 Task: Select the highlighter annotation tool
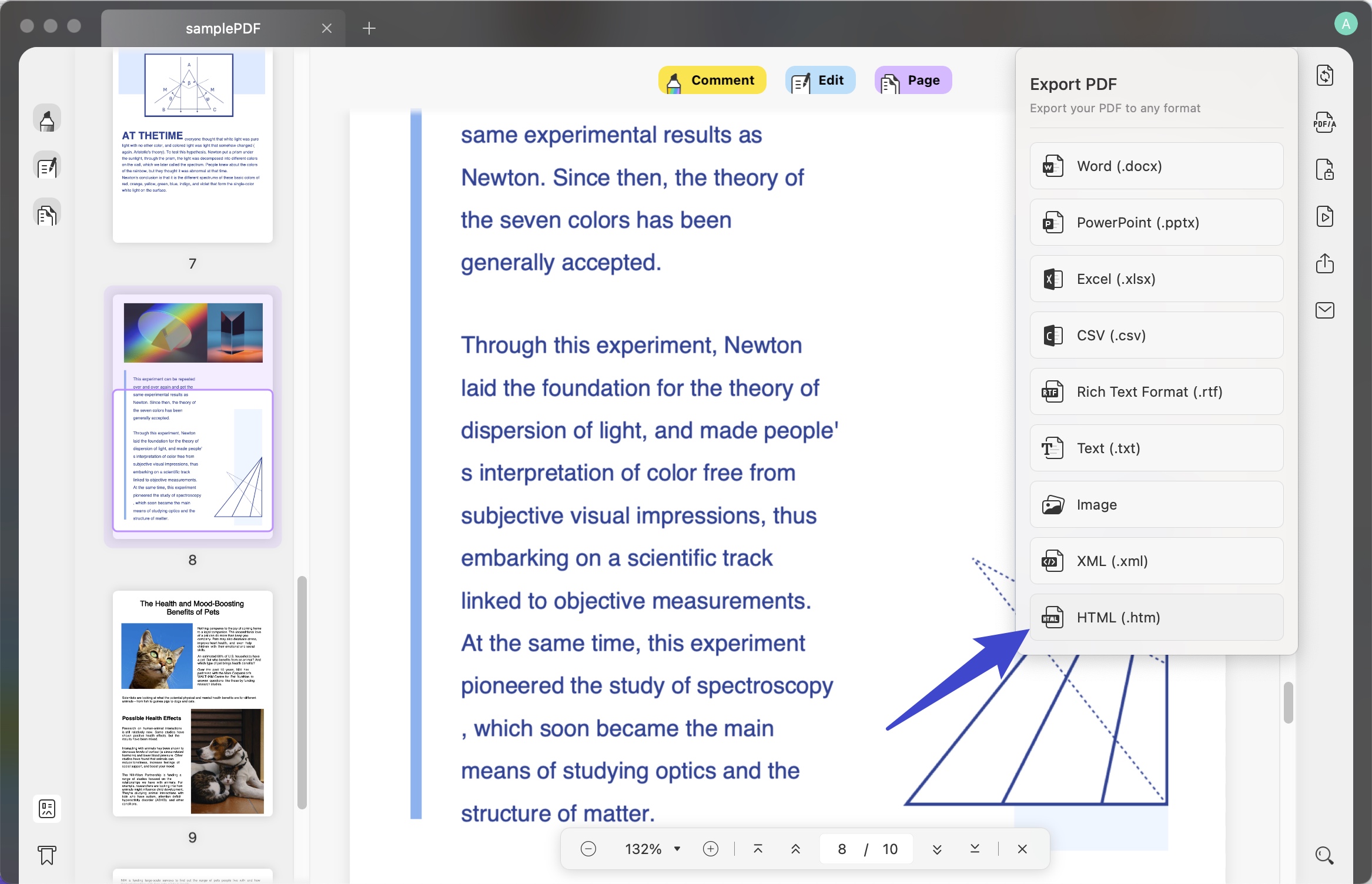47,118
